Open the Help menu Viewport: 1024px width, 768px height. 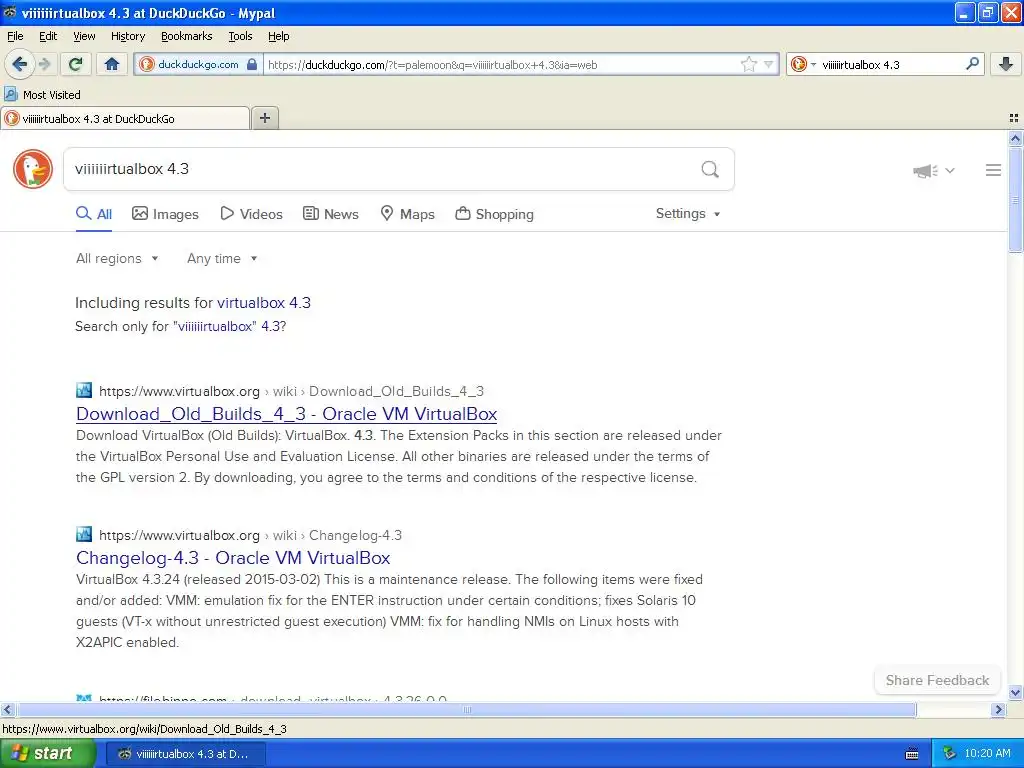tap(279, 36)
